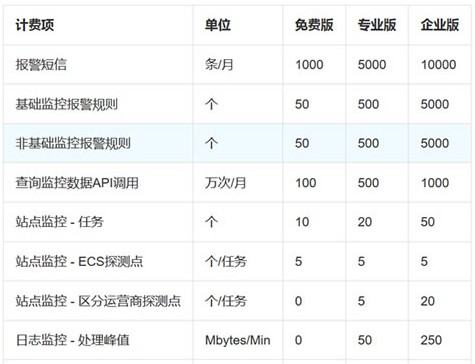The image size is (475, 364).
Task: Click 报警短信 enterprise value 10000
Action: pyautogui.click(x=438, y=64)
